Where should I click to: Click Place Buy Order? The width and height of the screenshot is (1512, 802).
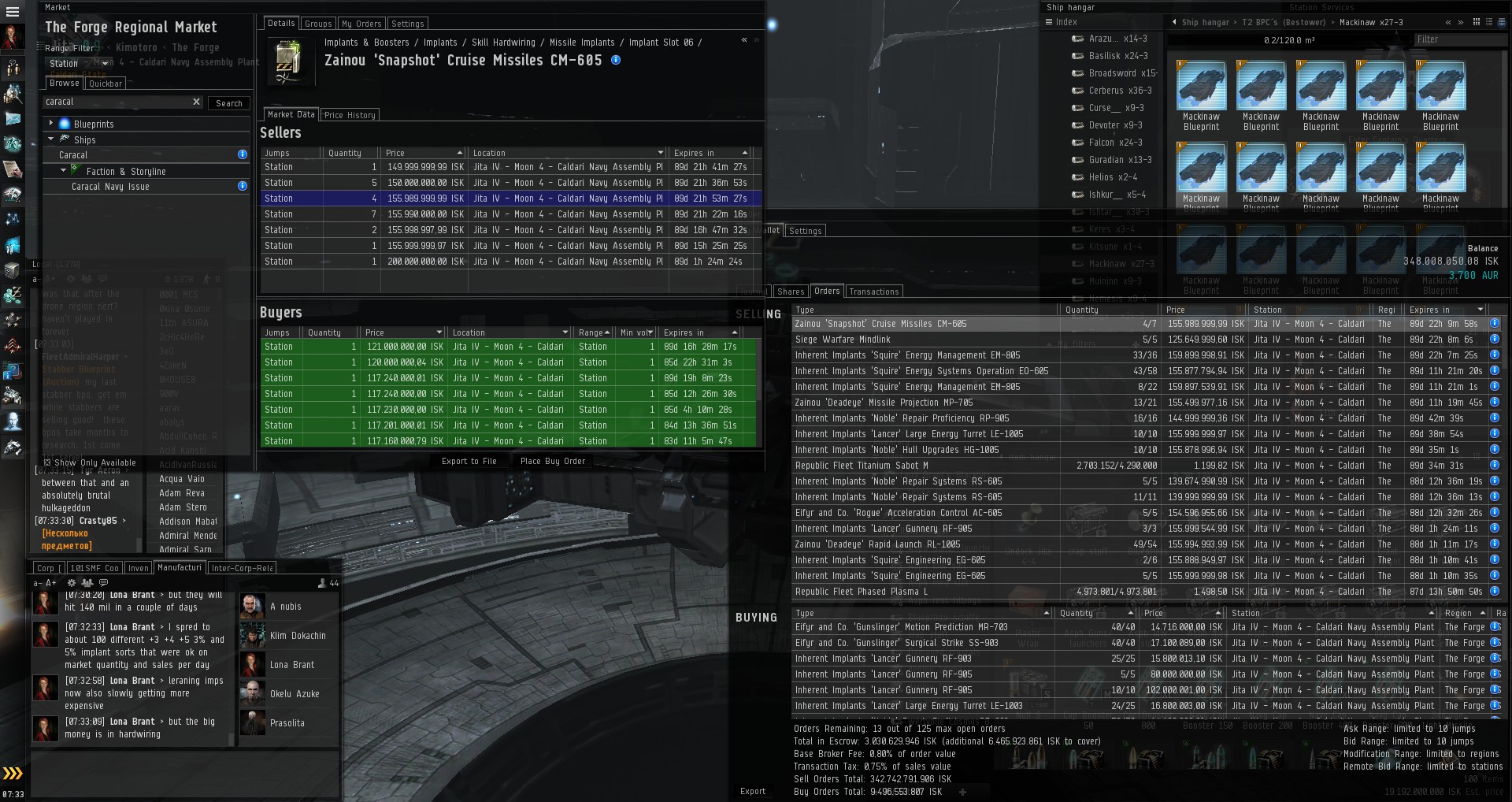click(553, 461)
